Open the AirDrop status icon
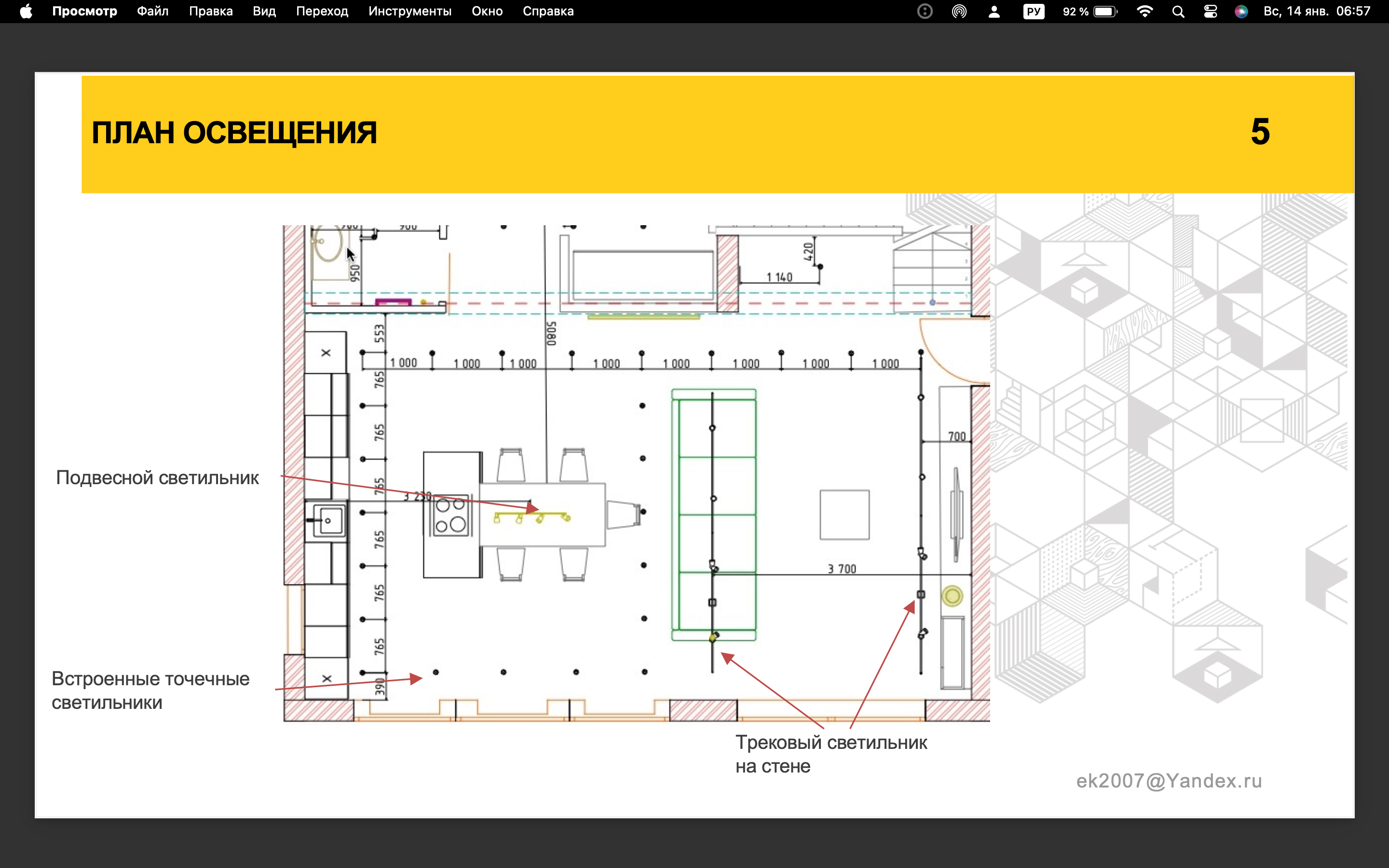This screenshot has width=1389, height=868. click(959, 12)
